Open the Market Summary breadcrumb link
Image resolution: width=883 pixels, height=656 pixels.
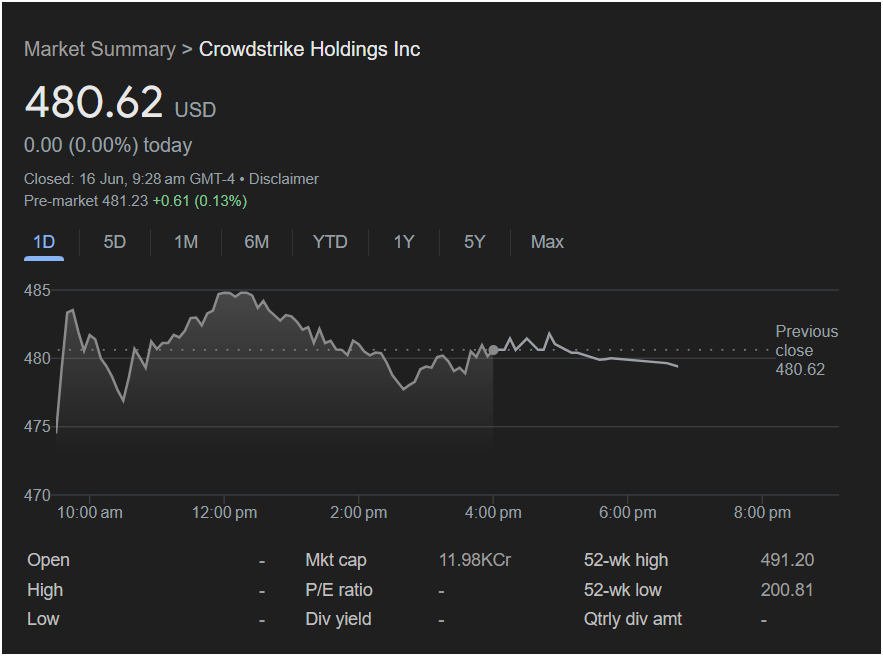(x=100, y=49)
